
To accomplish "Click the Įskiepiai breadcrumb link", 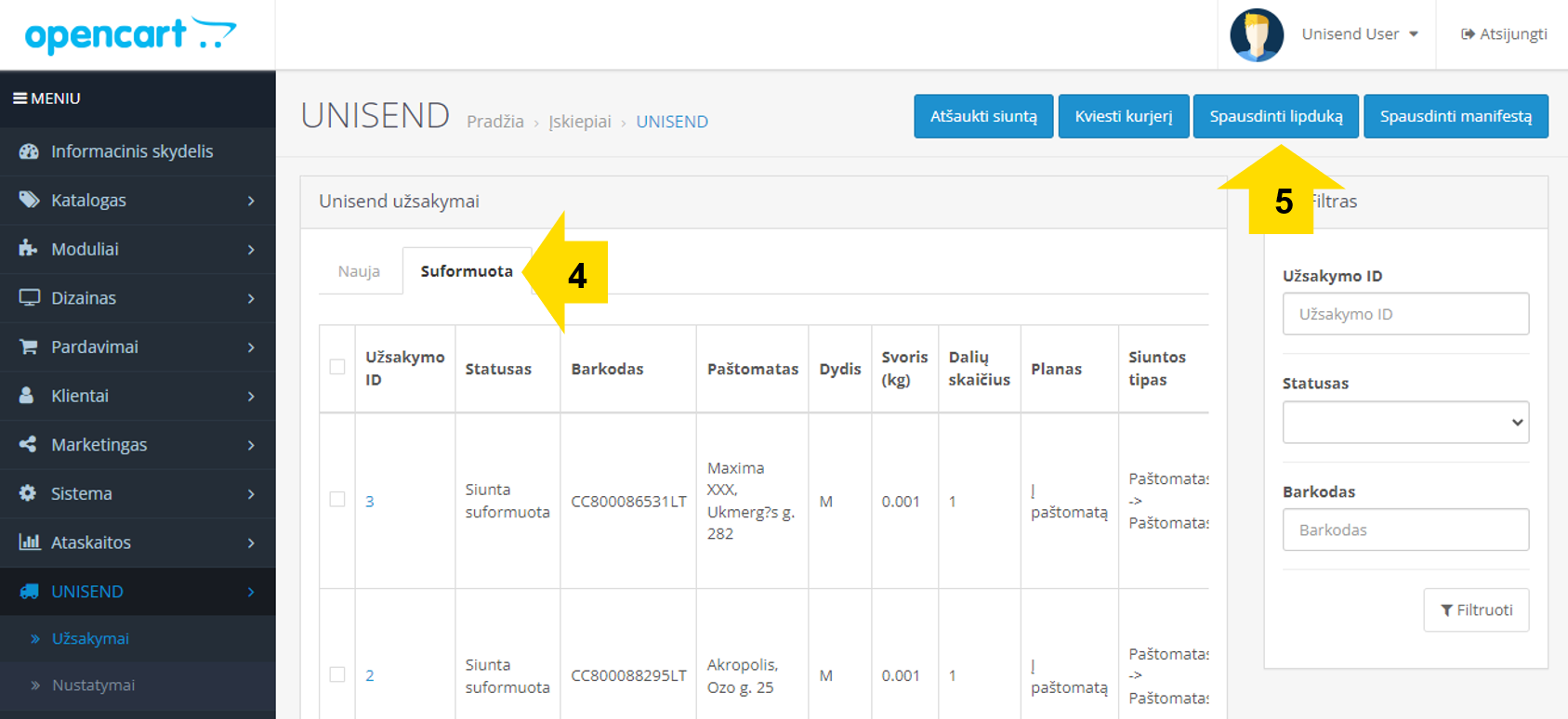I will coord(580,122).
